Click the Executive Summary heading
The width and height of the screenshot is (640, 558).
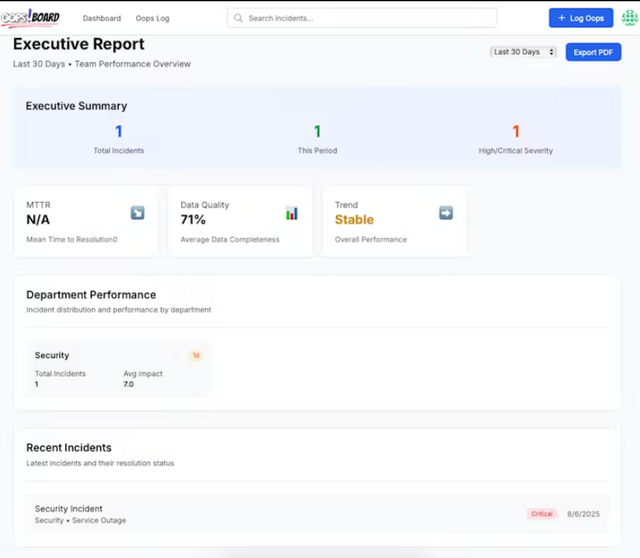pyautogui.click(x=76, y=106)
